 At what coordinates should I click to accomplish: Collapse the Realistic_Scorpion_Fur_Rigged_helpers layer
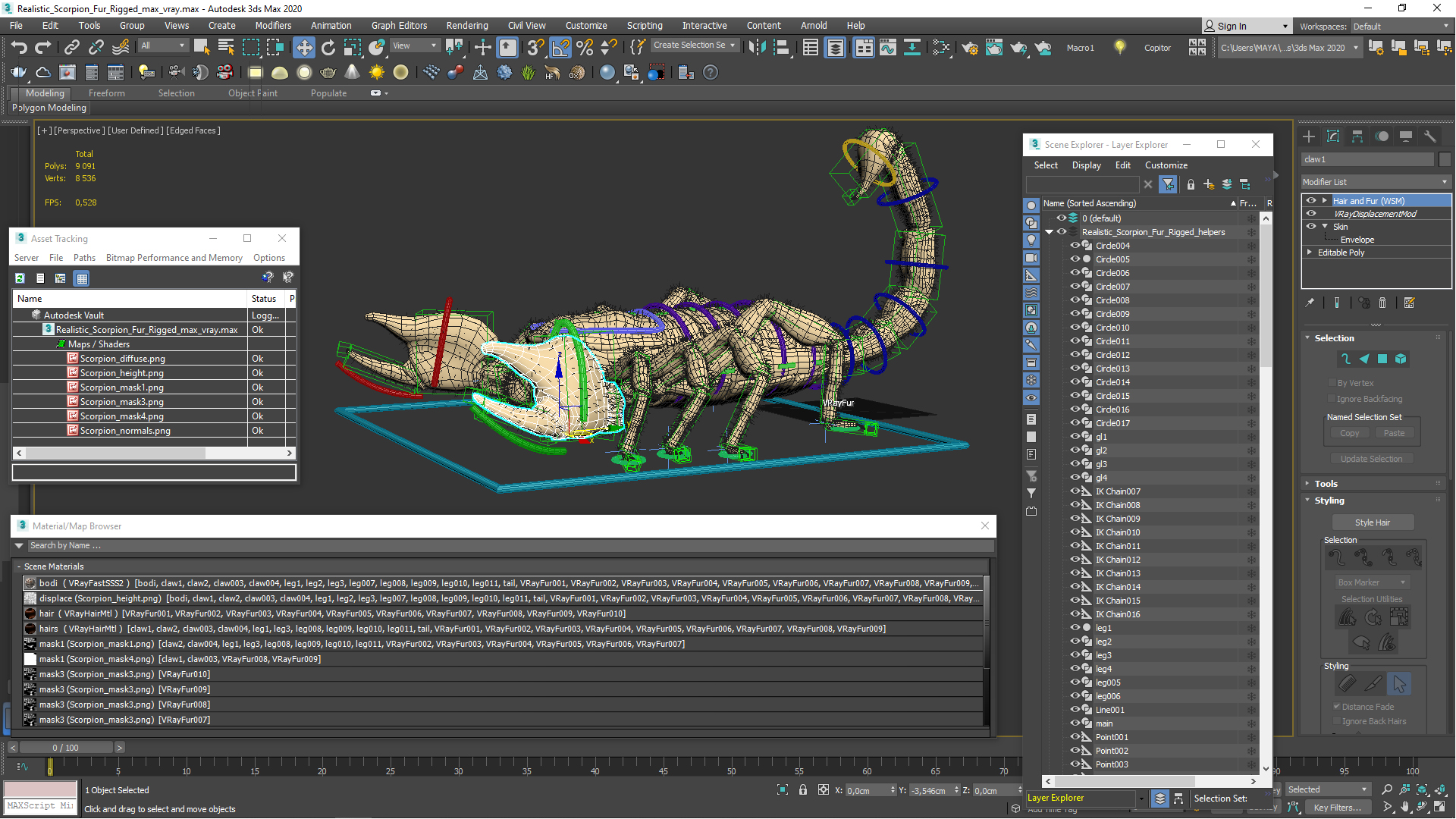[1050, 232]
